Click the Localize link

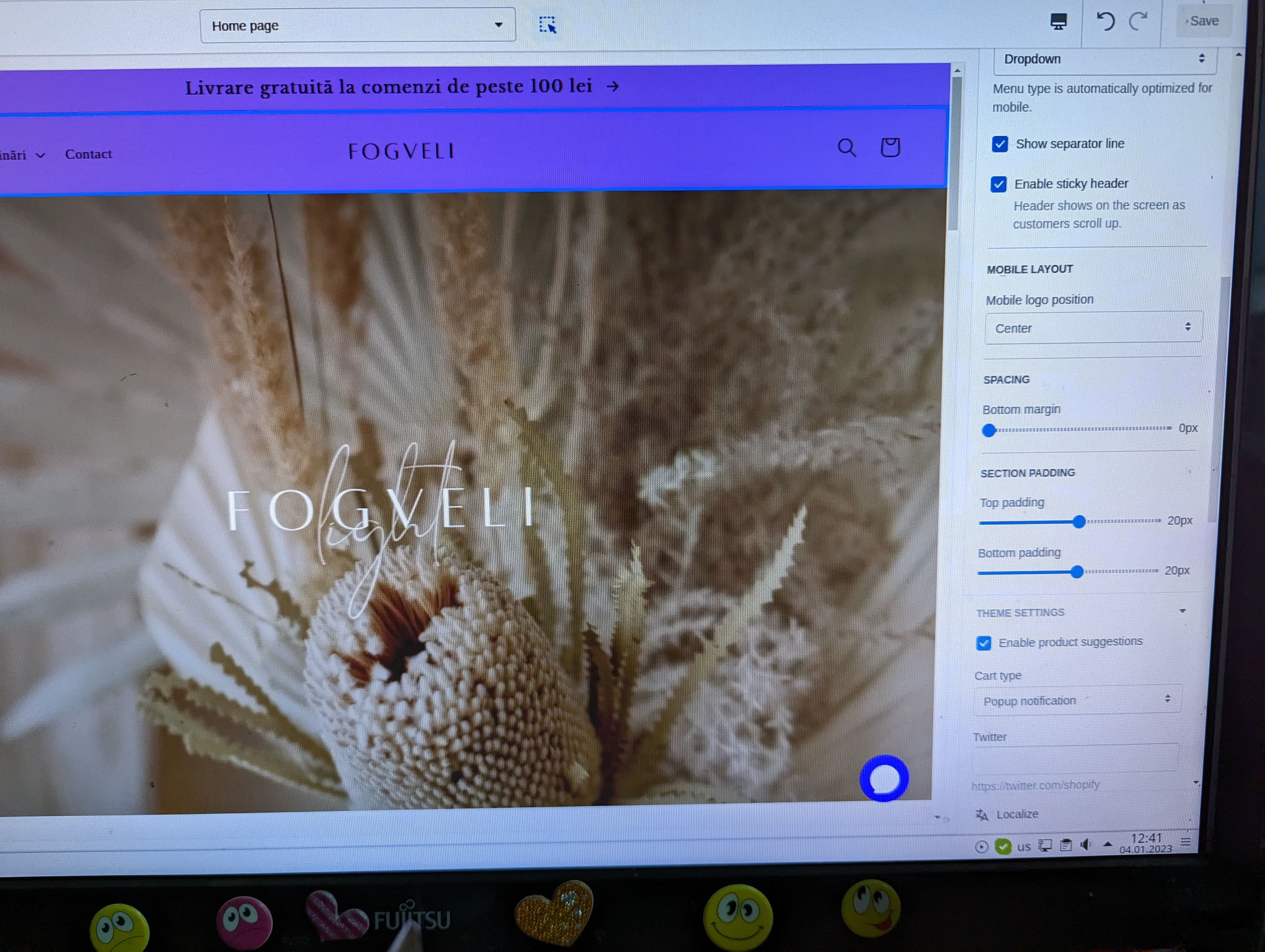point(1016,814)
